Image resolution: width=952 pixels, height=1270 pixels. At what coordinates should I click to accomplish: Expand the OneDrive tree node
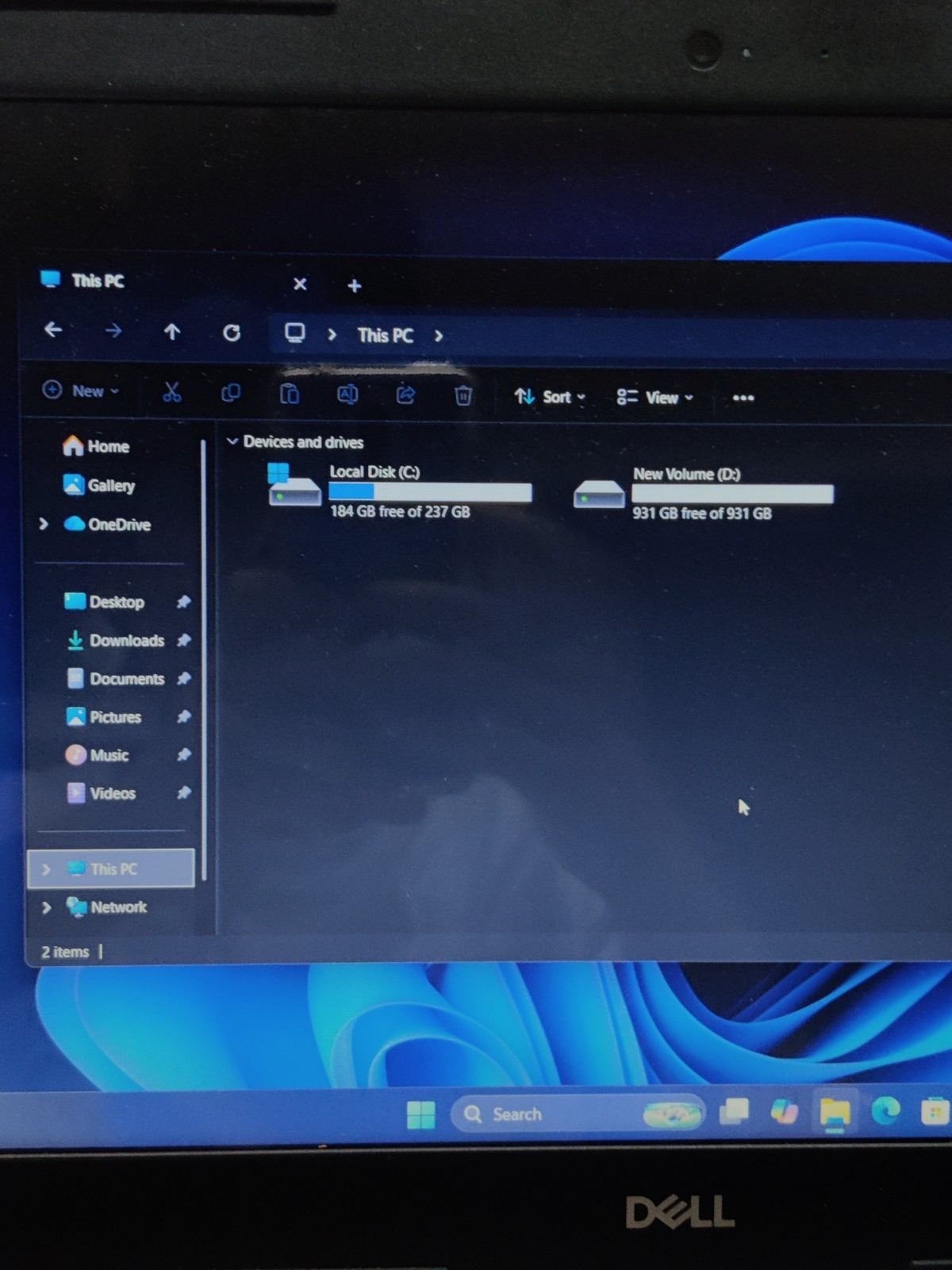(44, 524)
